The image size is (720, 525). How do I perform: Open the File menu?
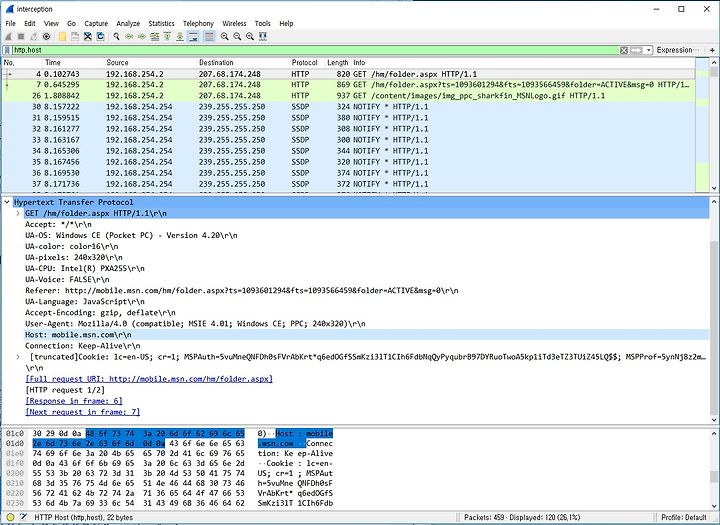tap(11, 23)
